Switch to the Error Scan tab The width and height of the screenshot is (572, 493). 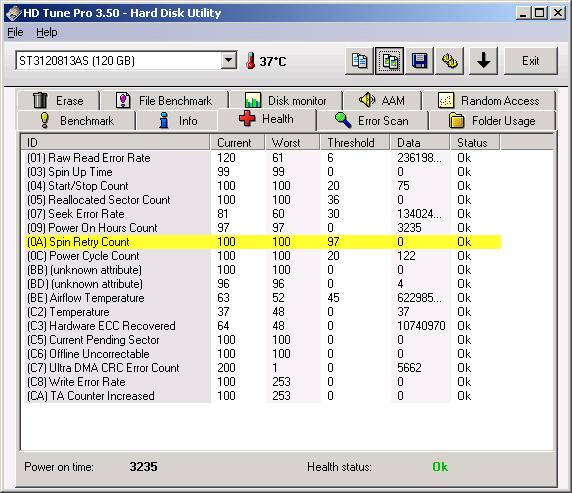[x=372, y=120]
